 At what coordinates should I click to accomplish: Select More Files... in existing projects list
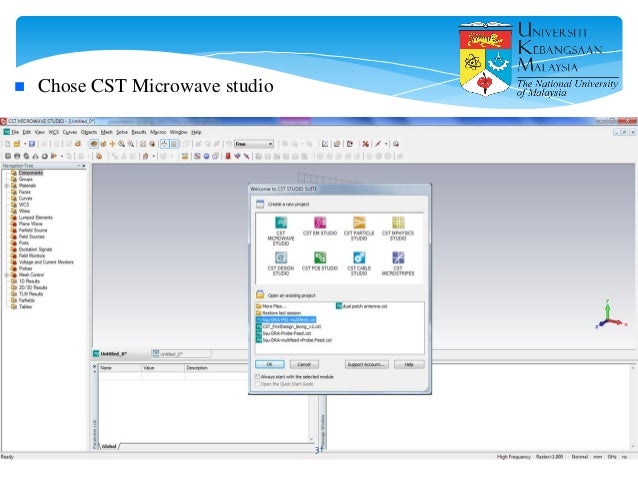click(x=271, y=306)
